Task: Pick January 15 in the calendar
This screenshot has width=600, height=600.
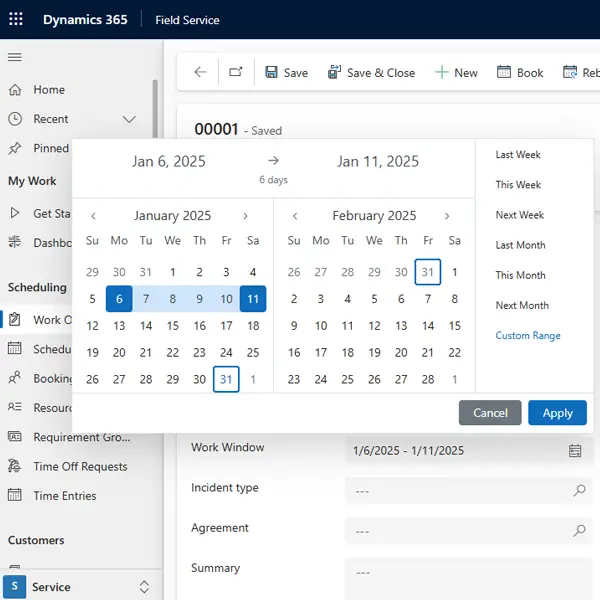Action: click(x=173, y=326)
